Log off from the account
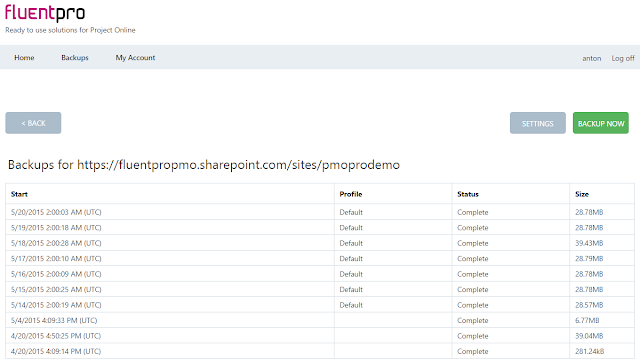Viewport: 640px width, 363px height. [x=623, y=58]
